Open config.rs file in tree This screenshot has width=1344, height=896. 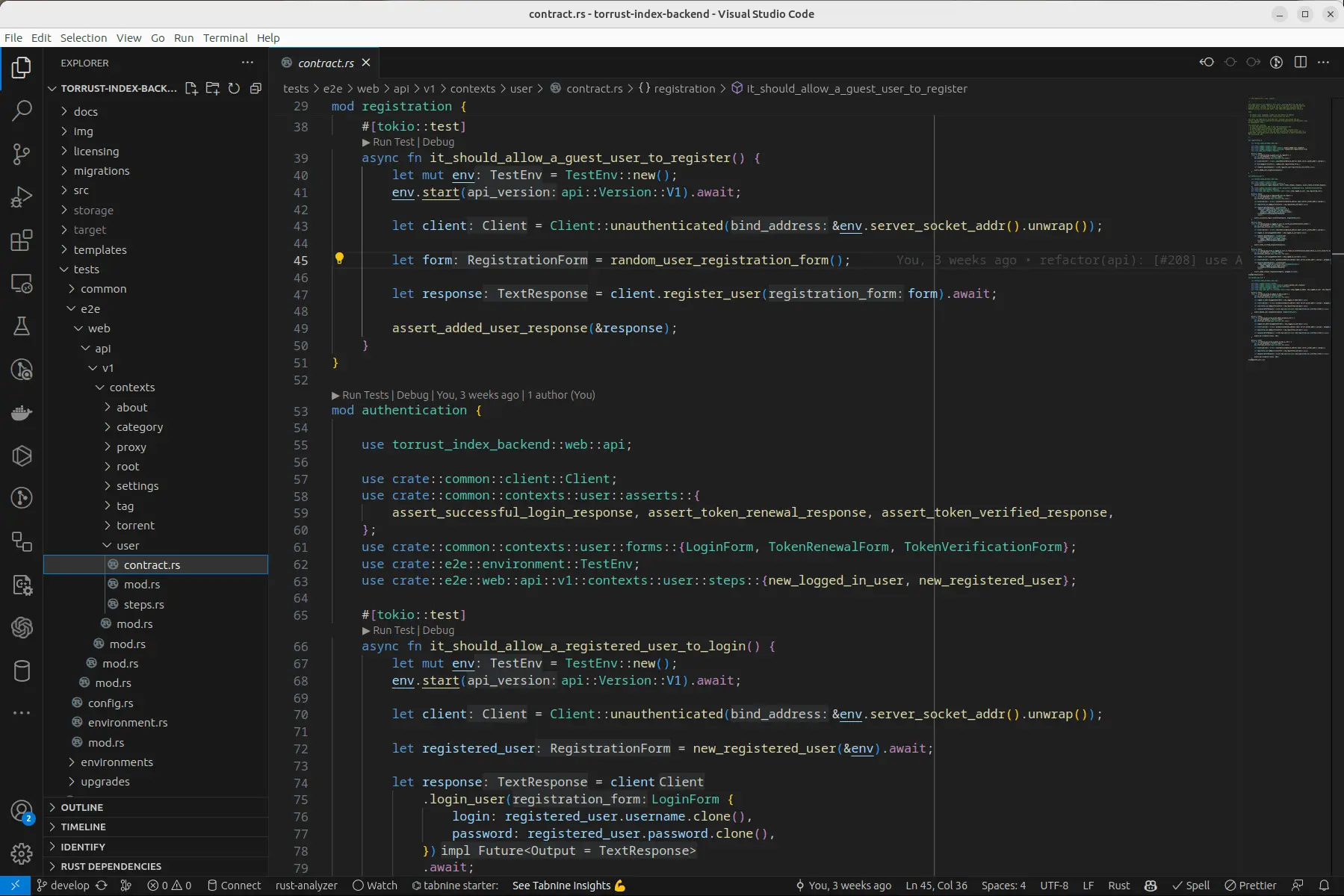click(111, 703)
